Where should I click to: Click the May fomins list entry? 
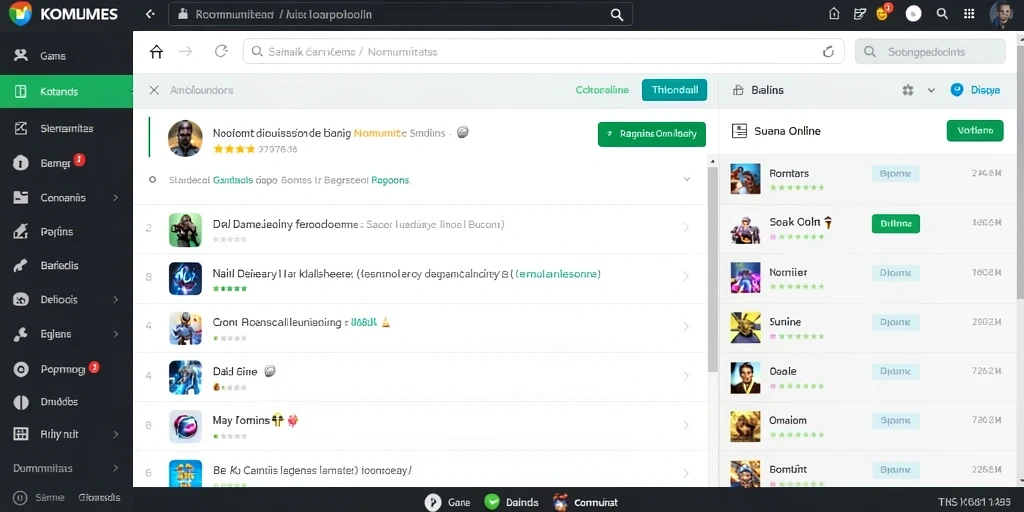point(421,426)
